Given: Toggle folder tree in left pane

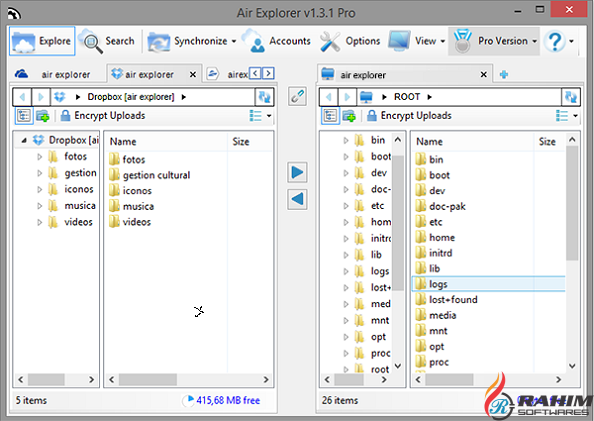Looking at the screenshot, I should click(x=24, y=116).
